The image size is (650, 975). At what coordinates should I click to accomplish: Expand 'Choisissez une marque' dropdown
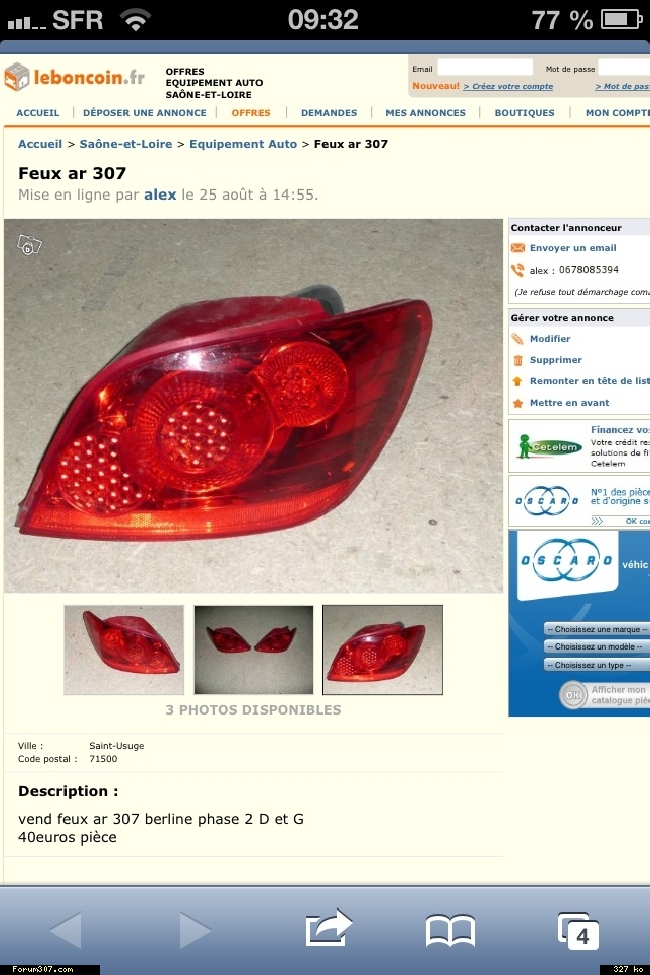coord(597,629)
